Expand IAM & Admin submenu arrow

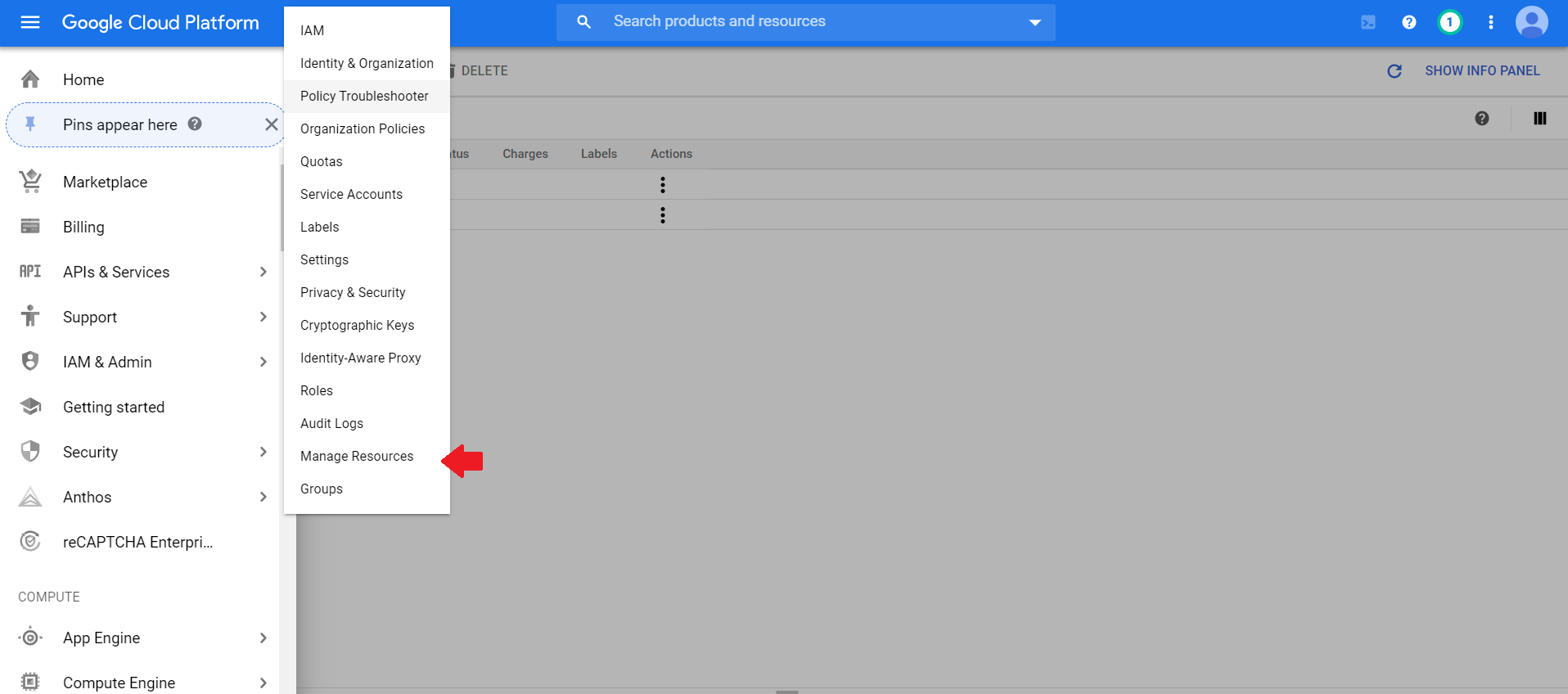coord(263,362)
